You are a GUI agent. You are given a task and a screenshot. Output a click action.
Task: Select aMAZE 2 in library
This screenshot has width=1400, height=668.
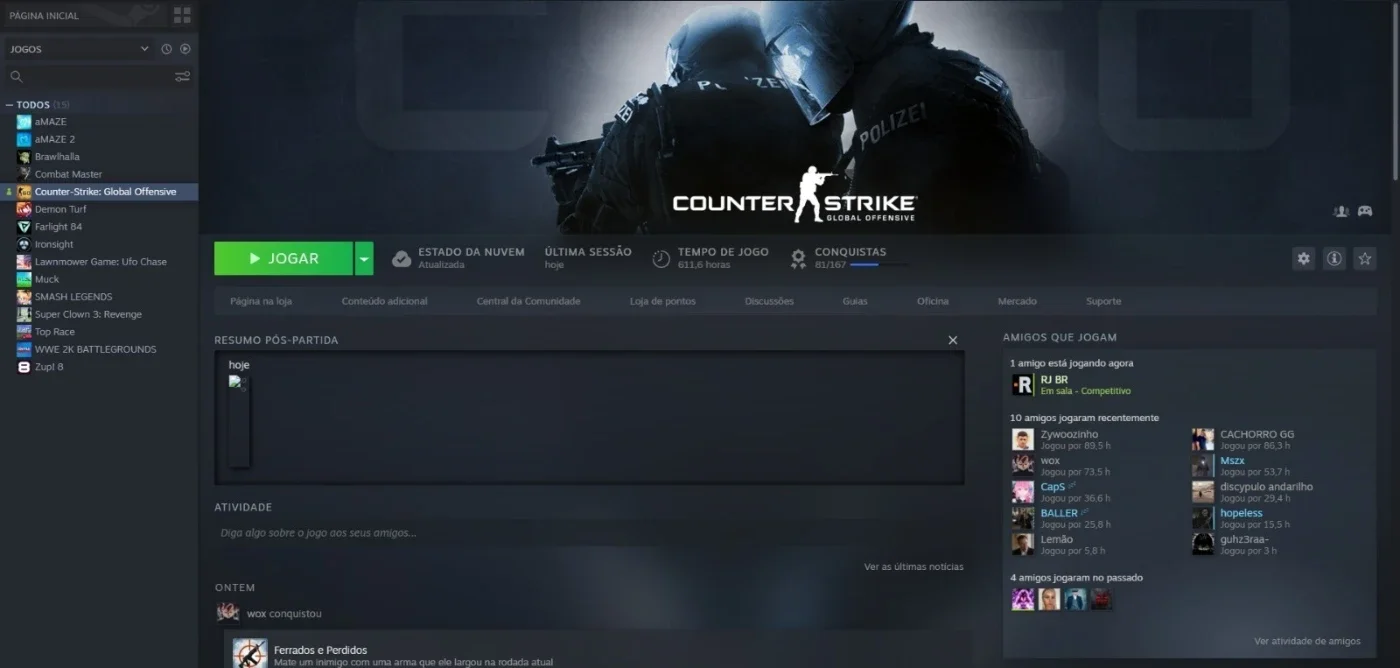tap(55, 139)
